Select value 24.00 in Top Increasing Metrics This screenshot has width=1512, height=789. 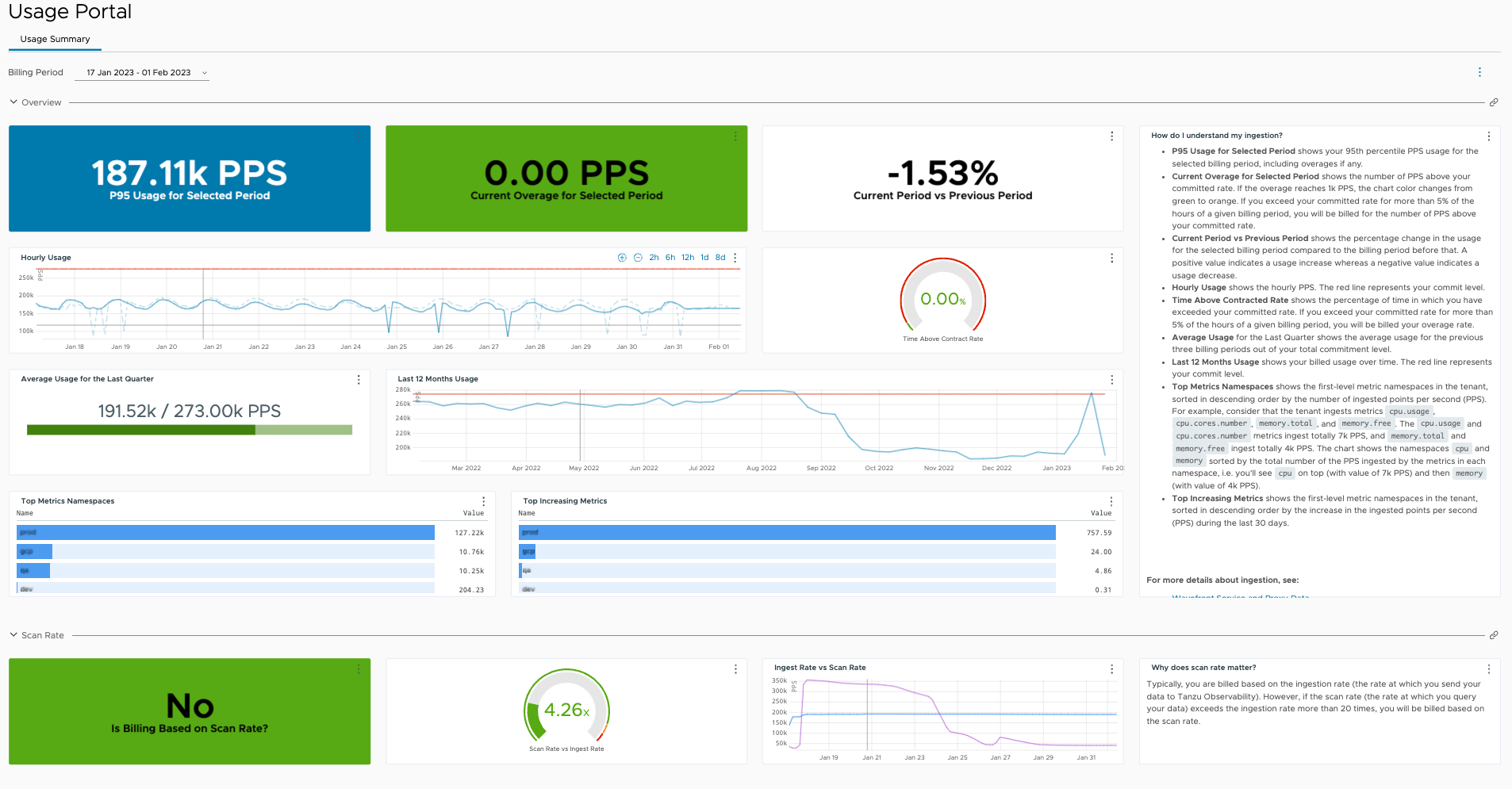1101,552
